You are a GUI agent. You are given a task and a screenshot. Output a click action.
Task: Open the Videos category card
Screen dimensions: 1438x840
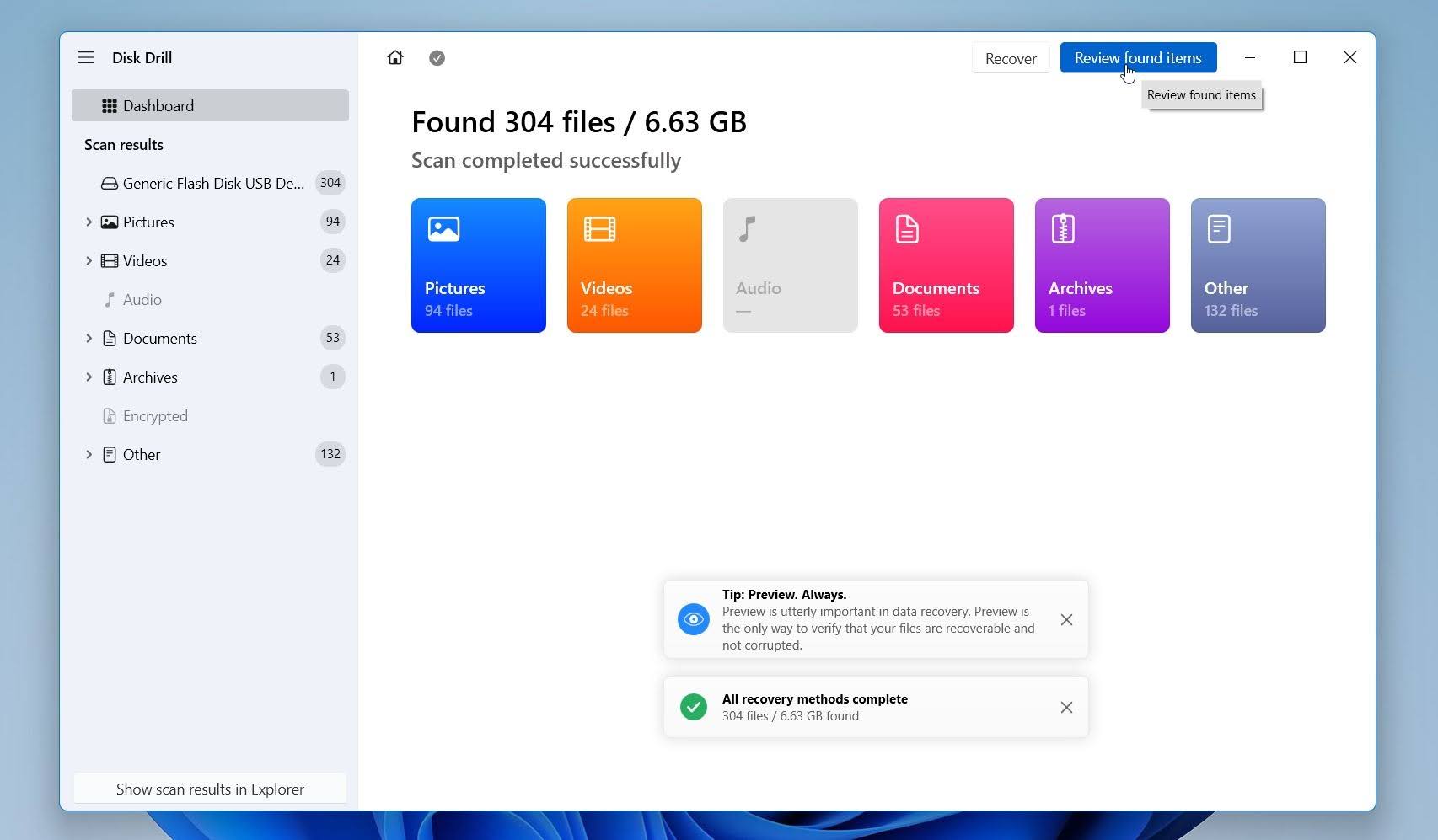pos(635,265)
